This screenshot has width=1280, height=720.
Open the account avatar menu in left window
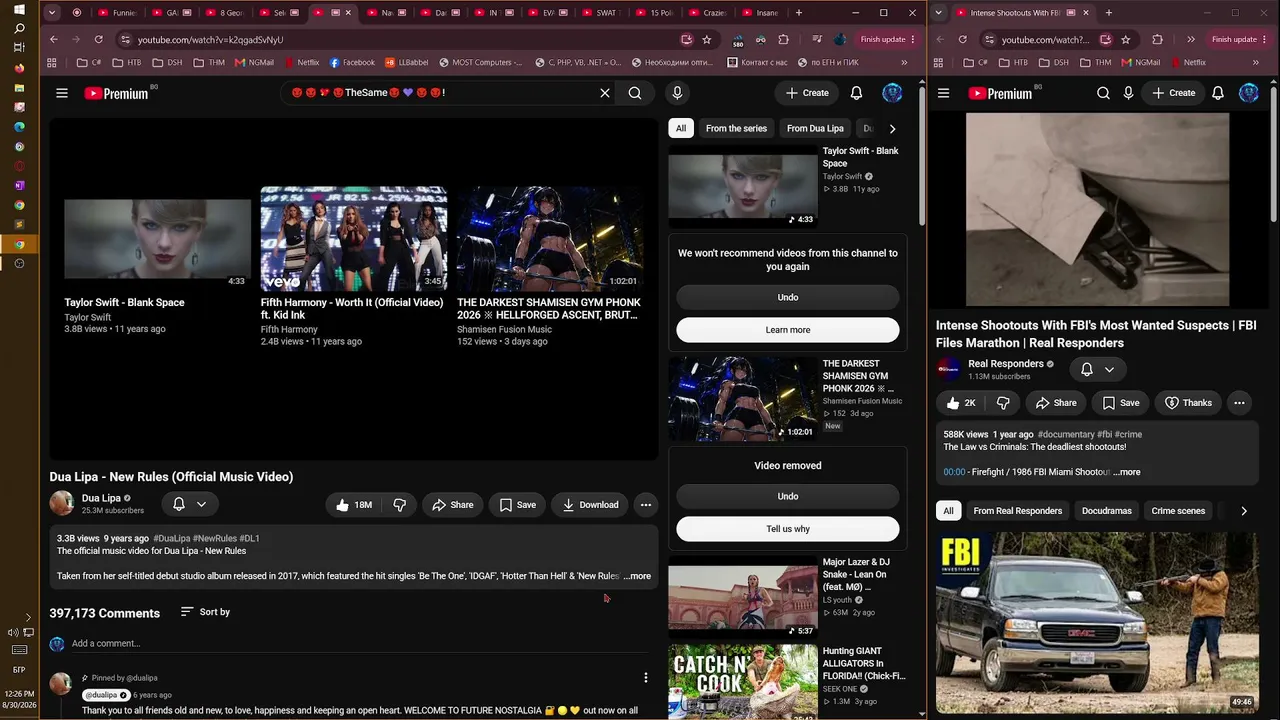pos(892,93)
